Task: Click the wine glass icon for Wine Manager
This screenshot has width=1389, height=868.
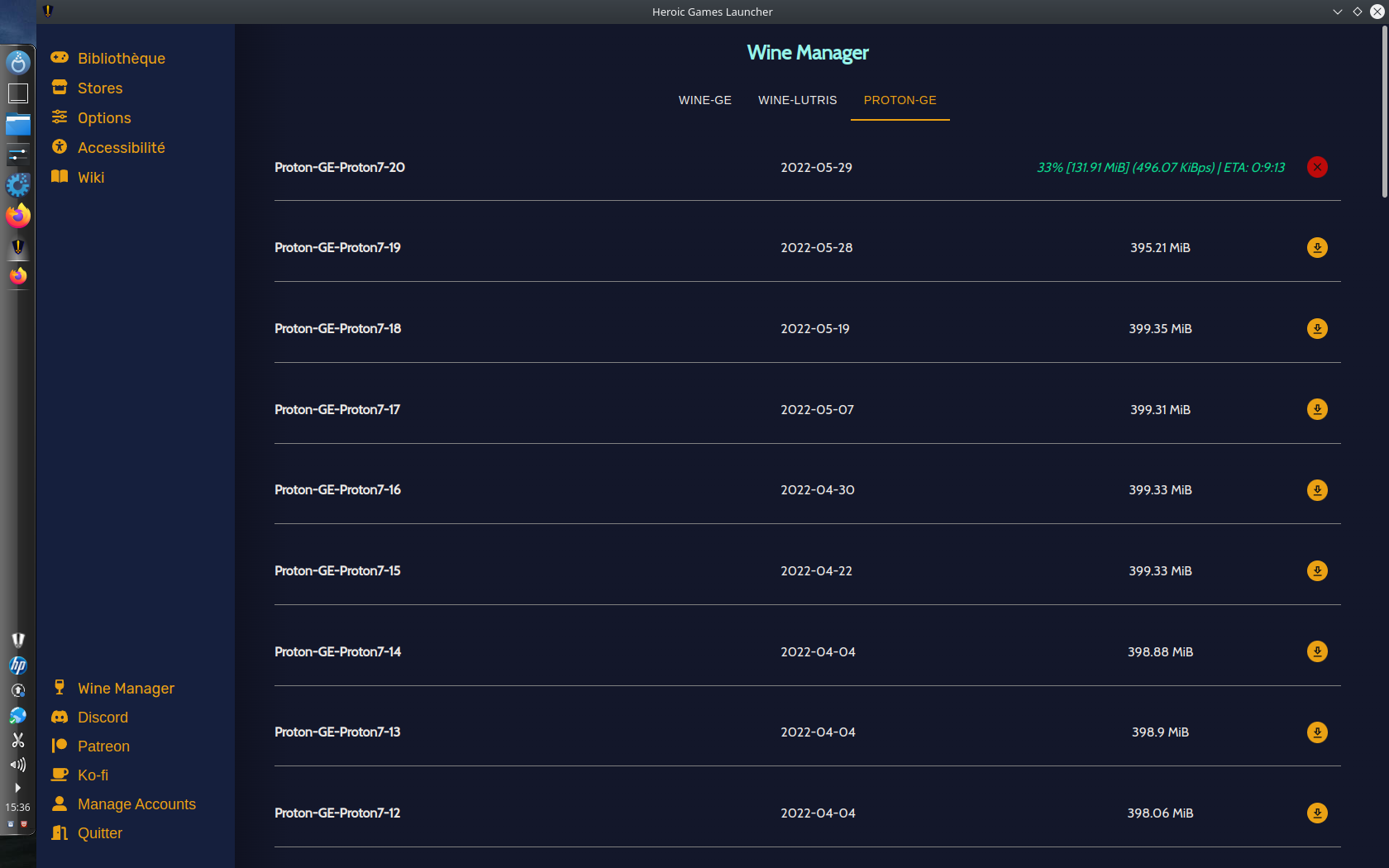Action: pyautogui.click(x=60, y=687)
